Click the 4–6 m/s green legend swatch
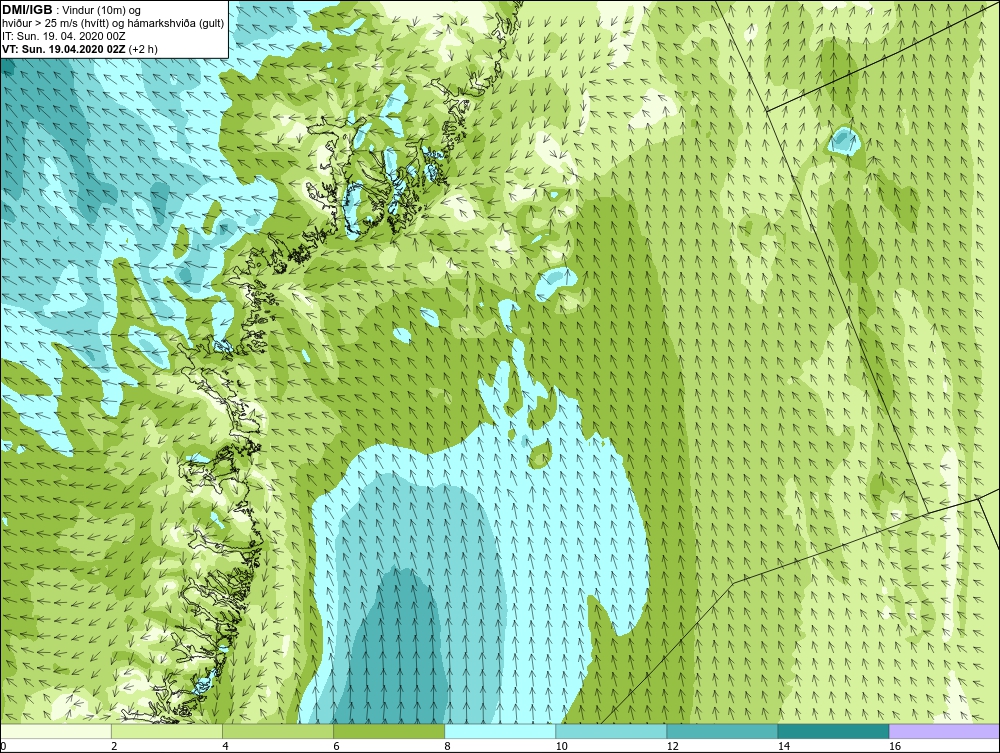This screenshot has width=1000, height=753. click(277, 731)
